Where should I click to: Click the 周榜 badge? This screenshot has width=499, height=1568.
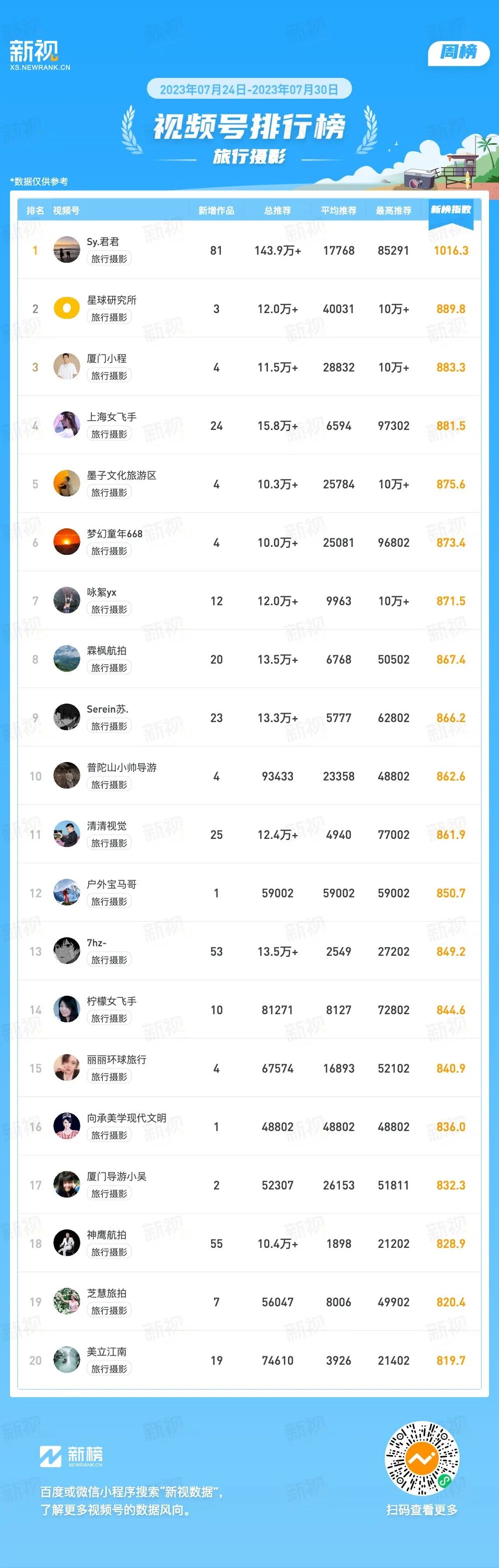click(x=458, y=52)
